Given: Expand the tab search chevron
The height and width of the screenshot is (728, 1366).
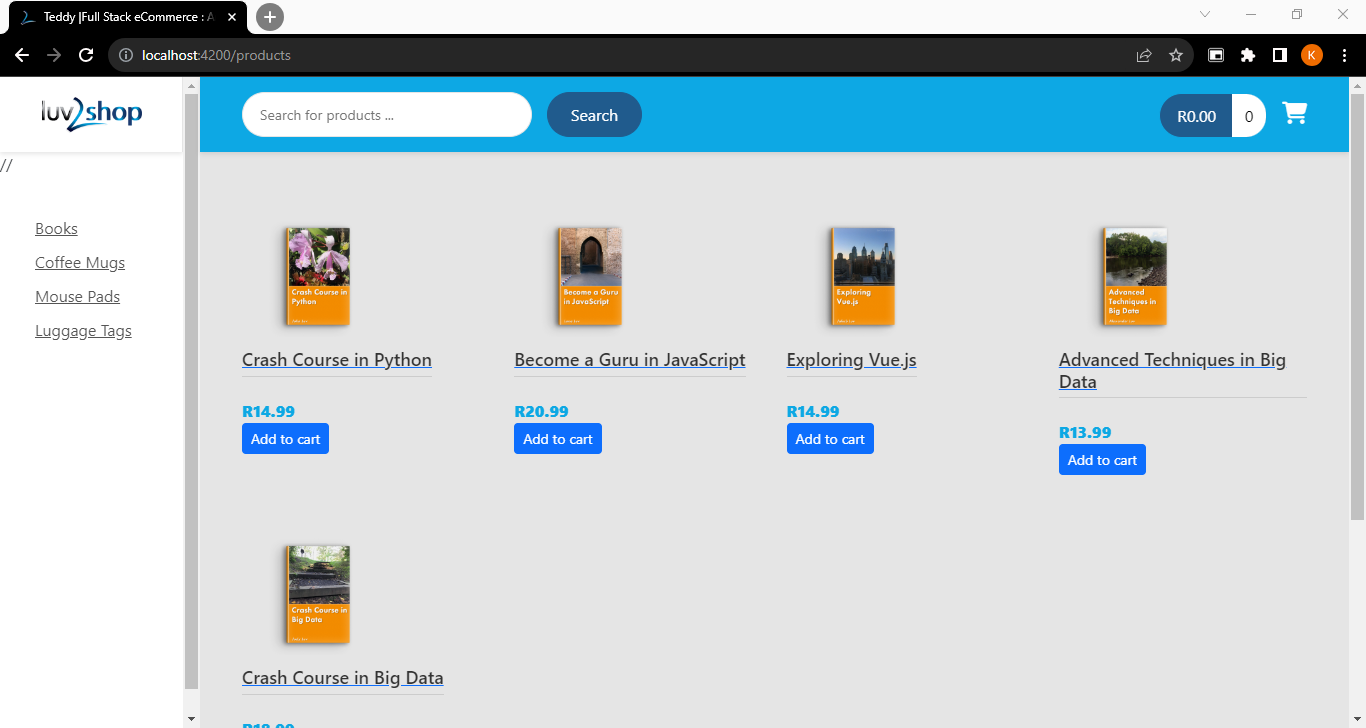Looking at the screenshot, I should pos(1205,14).
